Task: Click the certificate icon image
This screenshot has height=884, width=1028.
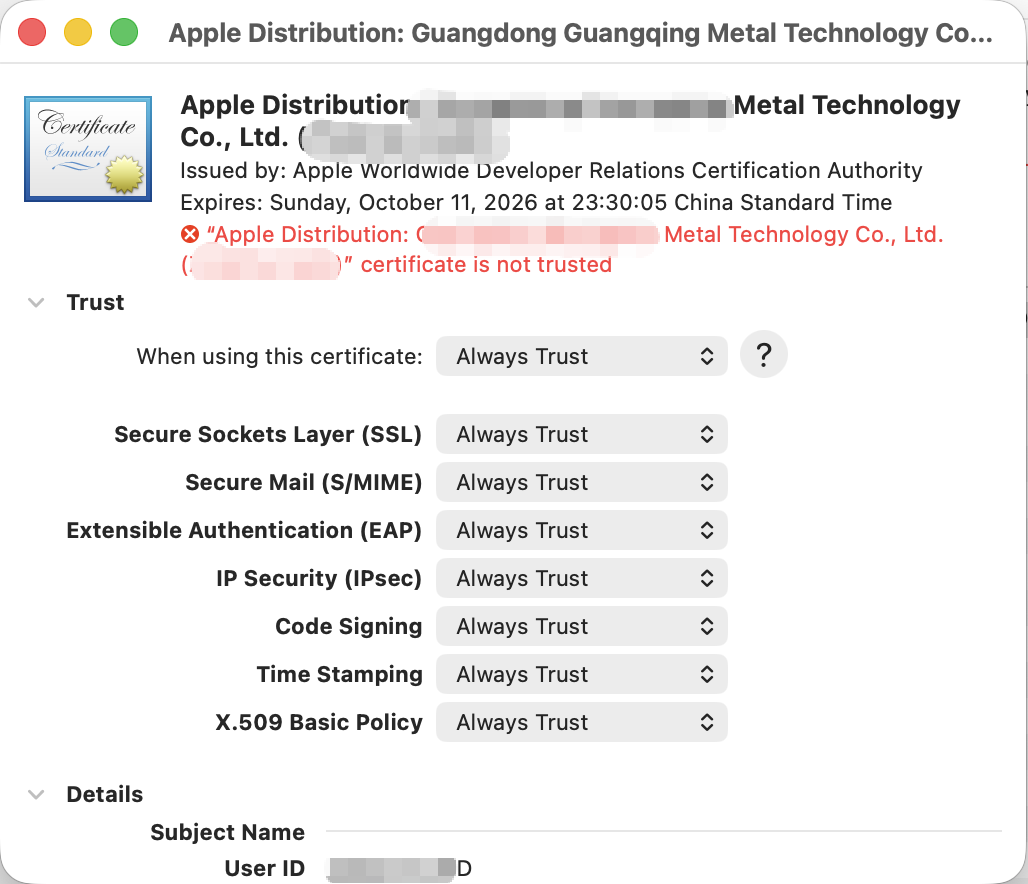Action: (x=88, y=149)
